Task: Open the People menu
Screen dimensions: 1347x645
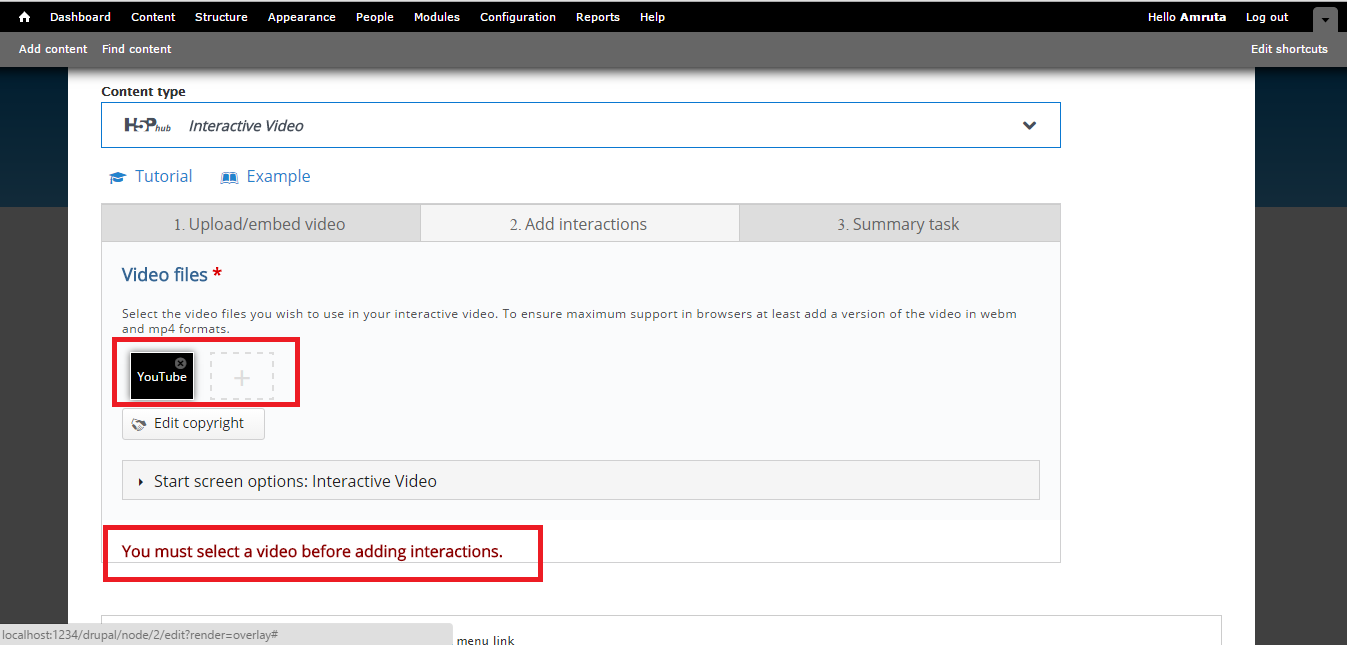Action: click(x=375, y=17)
